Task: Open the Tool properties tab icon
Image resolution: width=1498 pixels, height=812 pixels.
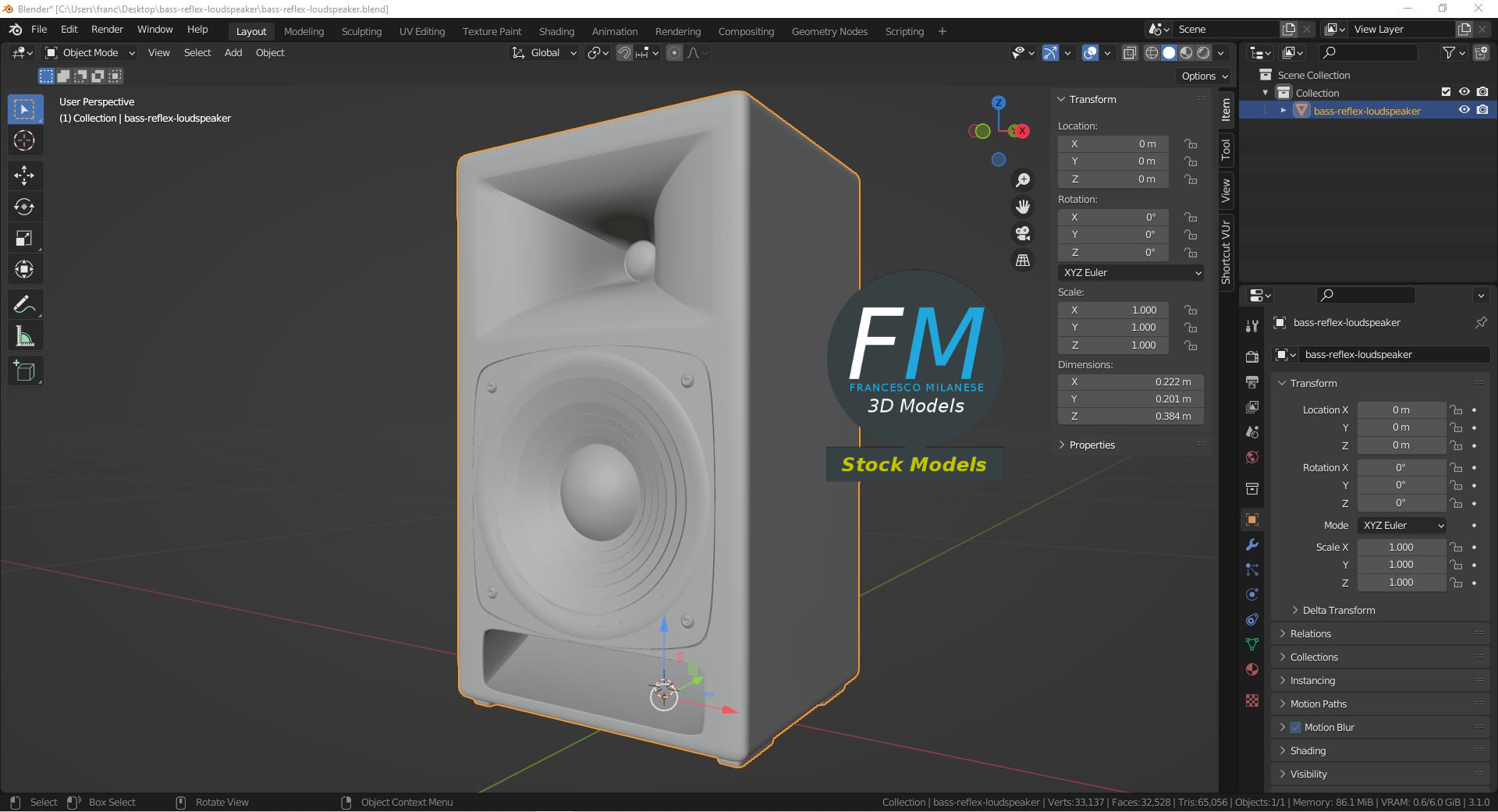Action: coord(1252,326)
